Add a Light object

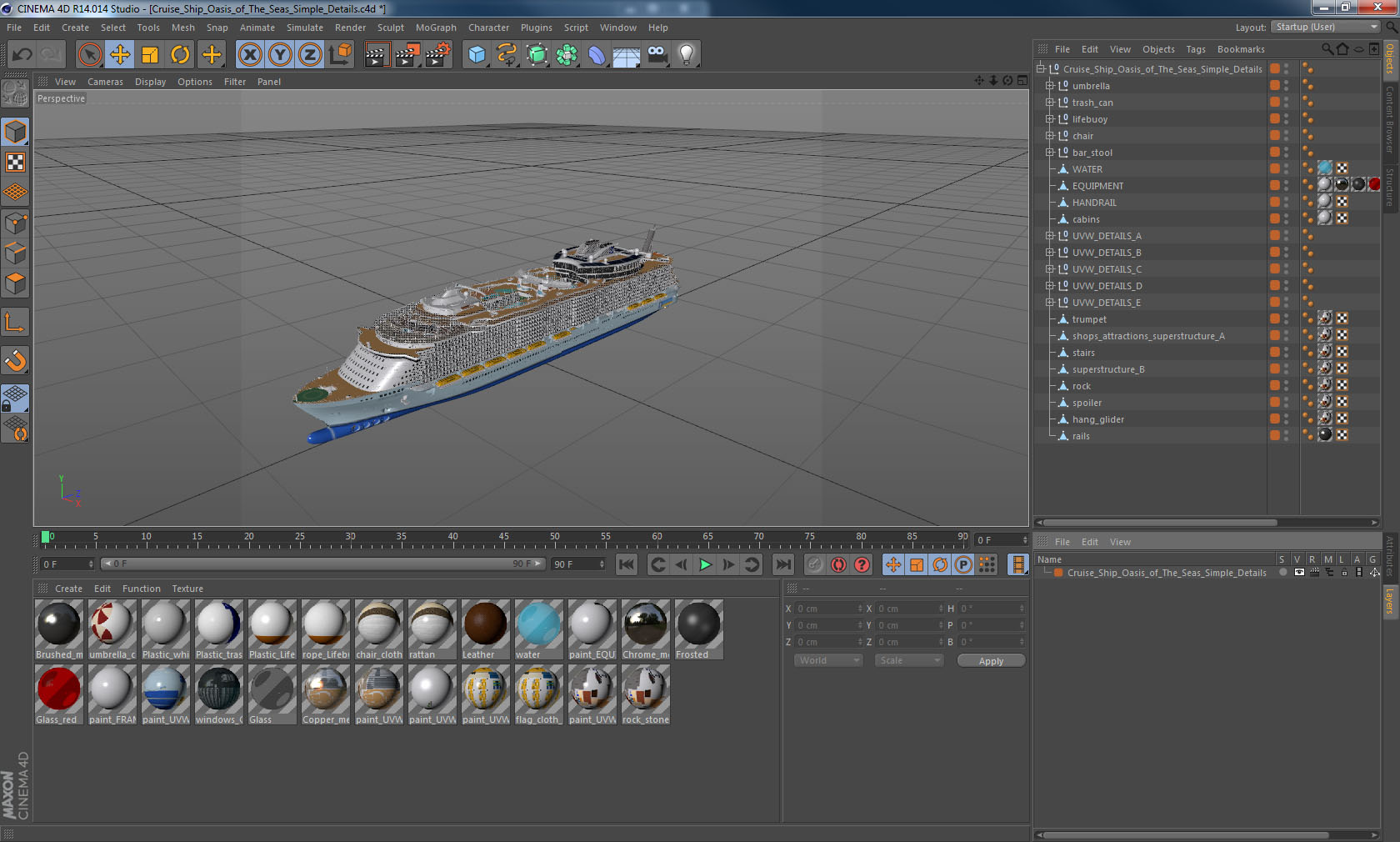point(686,55)
